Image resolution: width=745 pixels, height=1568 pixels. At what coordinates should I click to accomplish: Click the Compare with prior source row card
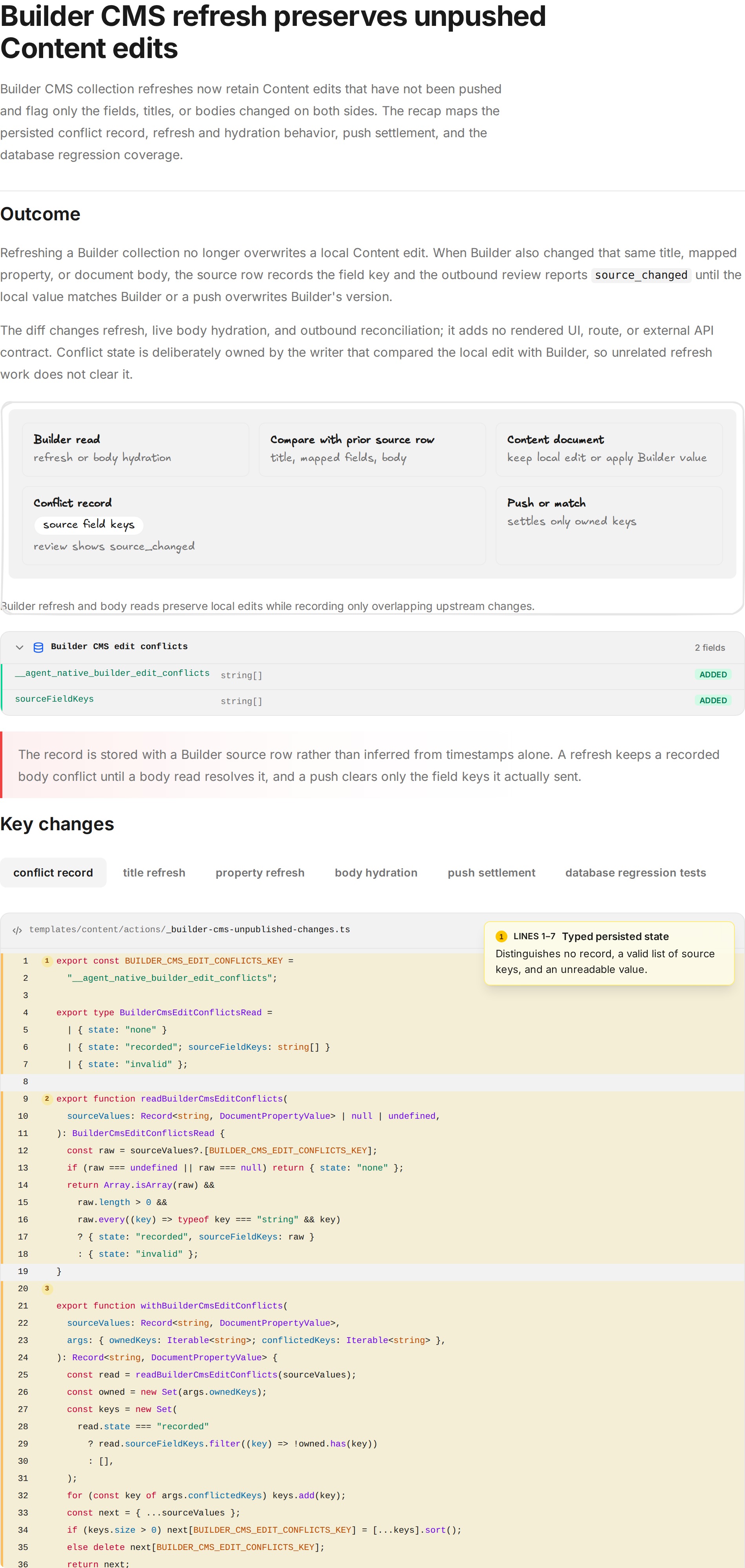[x=372, y=449]
